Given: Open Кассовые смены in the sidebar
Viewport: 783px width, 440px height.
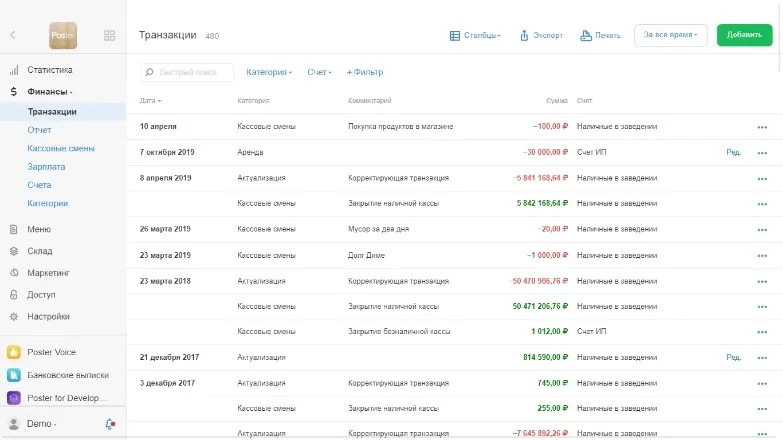Looking at the screenshot, I should tap(61, 148).
